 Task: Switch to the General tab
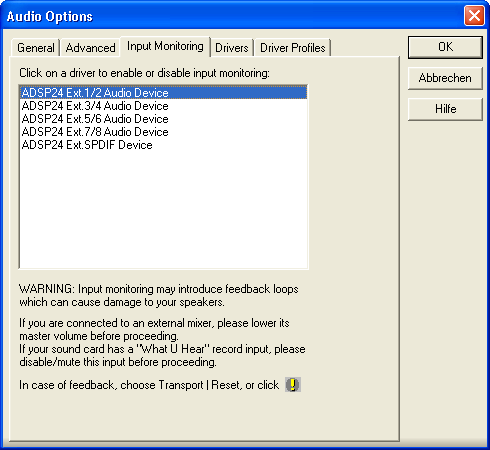pos(36,48)
